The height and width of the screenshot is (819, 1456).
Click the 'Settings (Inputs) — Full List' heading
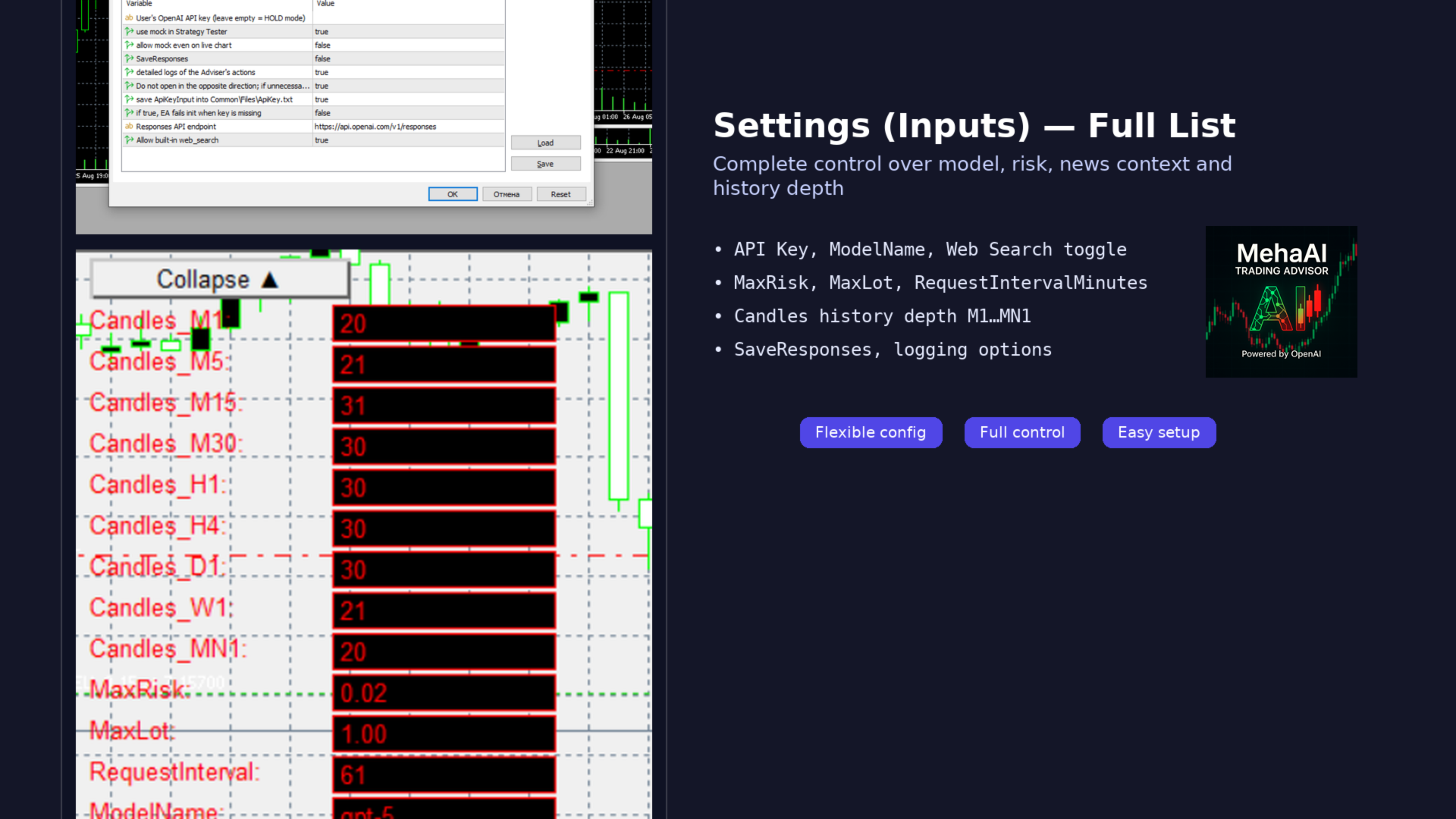point(974,126)
